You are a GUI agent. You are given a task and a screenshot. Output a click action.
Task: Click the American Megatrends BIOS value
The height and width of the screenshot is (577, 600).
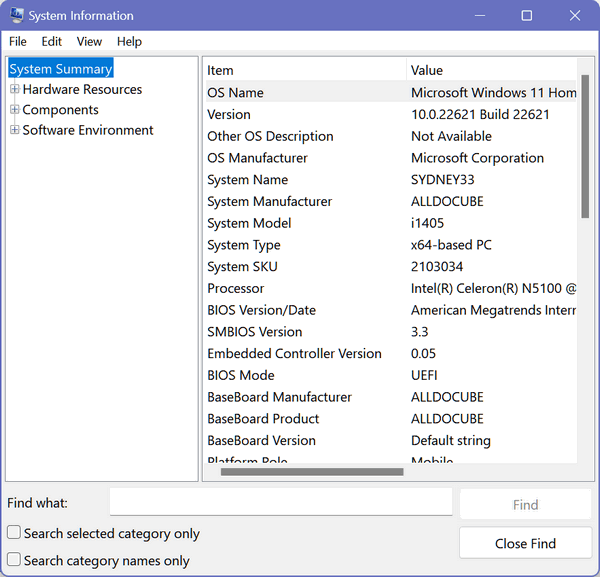tap(493, 310)
